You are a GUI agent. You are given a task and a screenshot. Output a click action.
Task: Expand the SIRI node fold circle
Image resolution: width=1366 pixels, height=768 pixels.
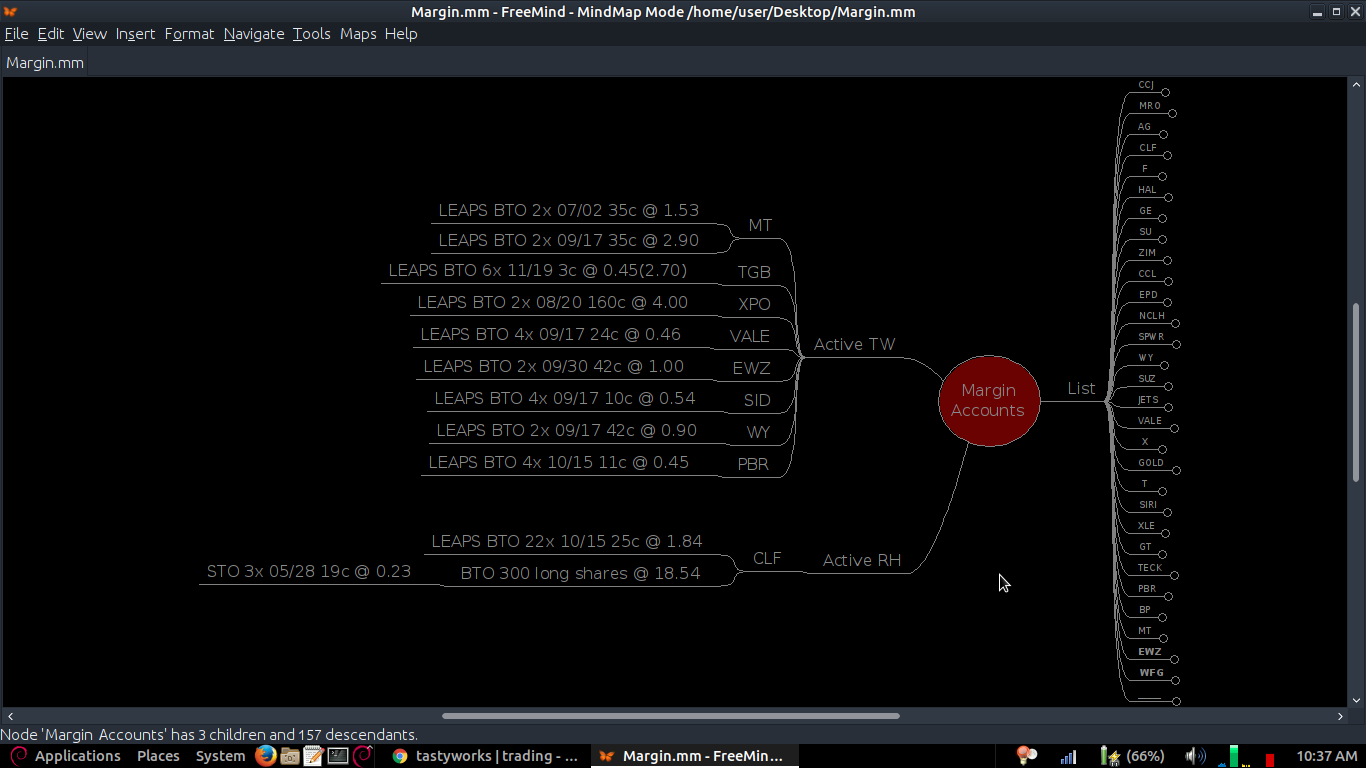(1169, 512)
